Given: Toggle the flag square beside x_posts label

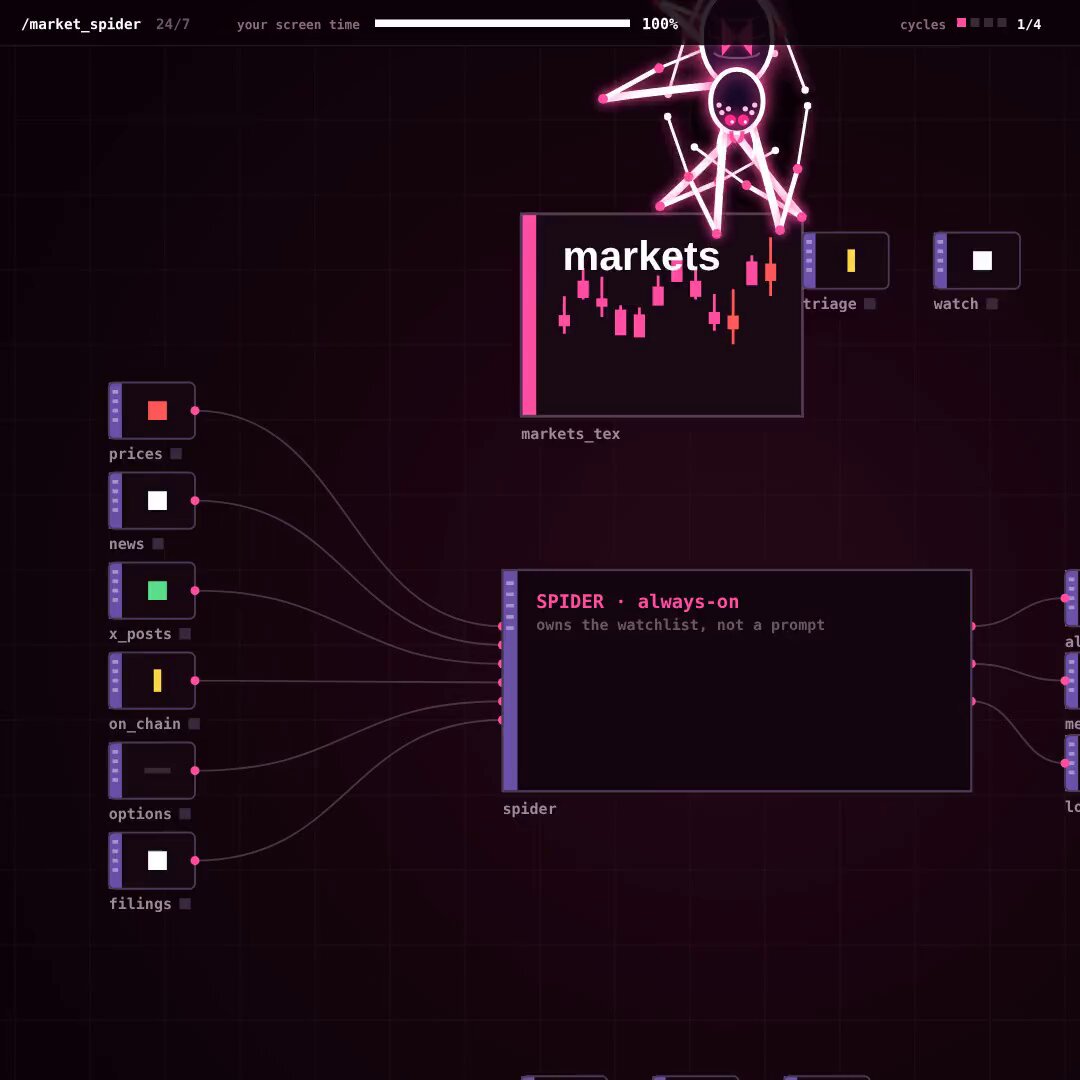Looking at the screenshot, I should [185, 634].
